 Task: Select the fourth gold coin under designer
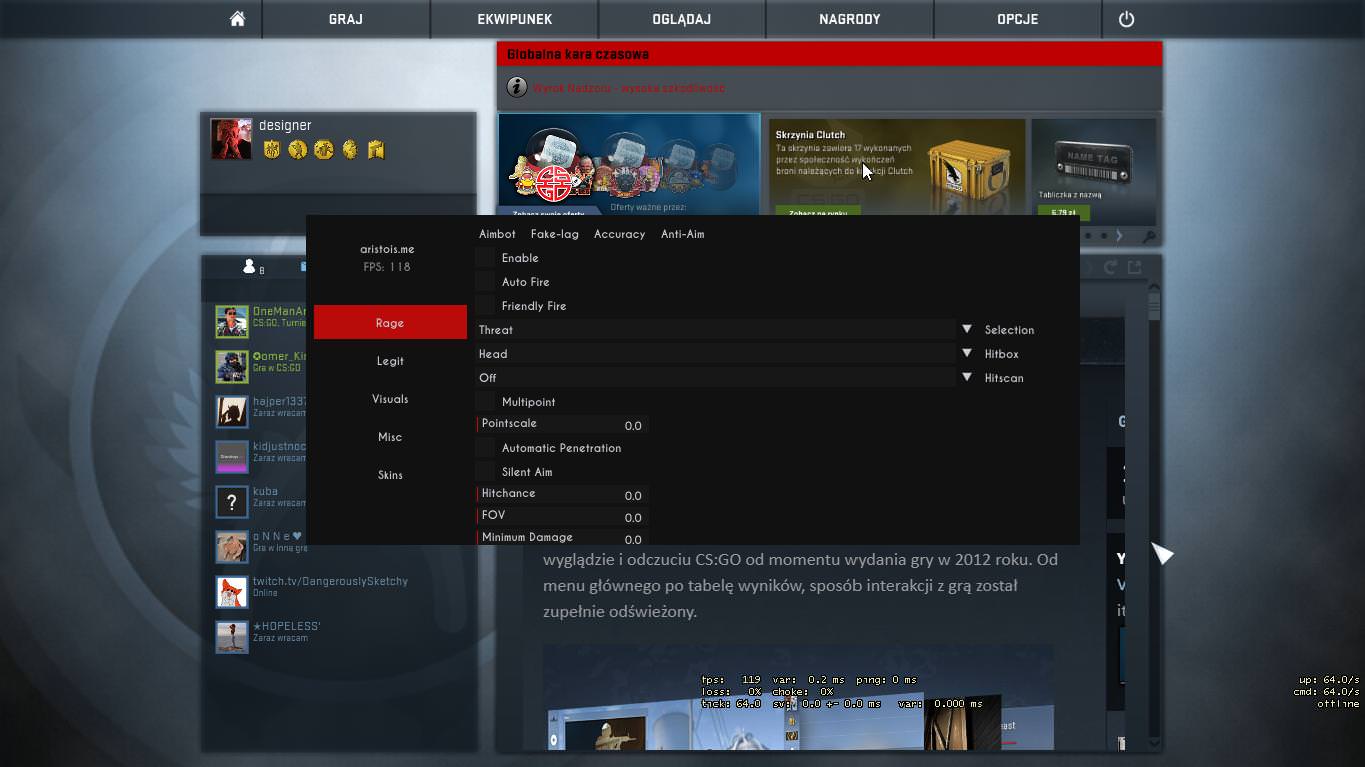tap(349, 150)
